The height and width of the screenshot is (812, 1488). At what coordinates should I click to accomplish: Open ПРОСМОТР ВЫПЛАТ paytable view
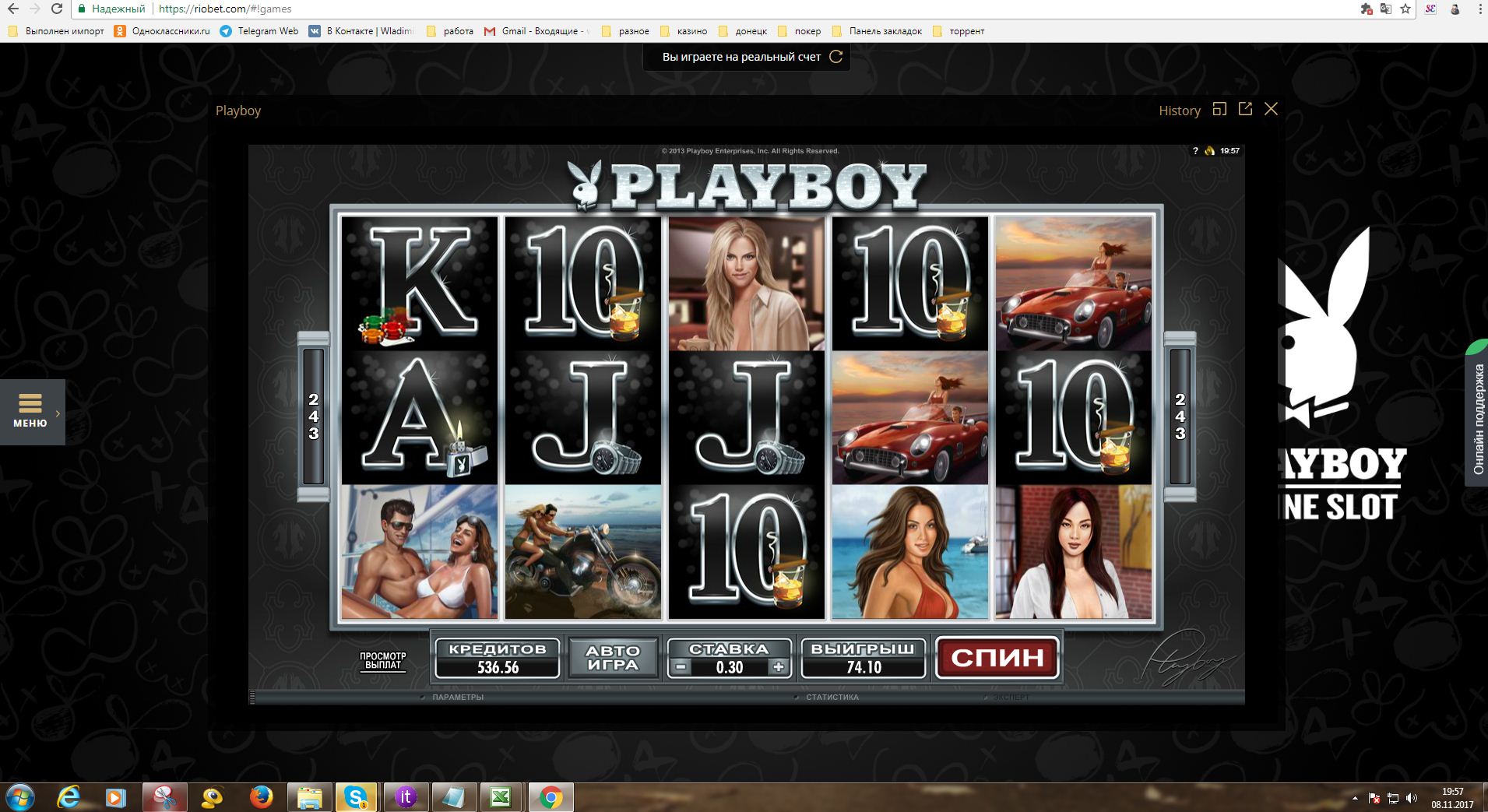pos(382,661)
